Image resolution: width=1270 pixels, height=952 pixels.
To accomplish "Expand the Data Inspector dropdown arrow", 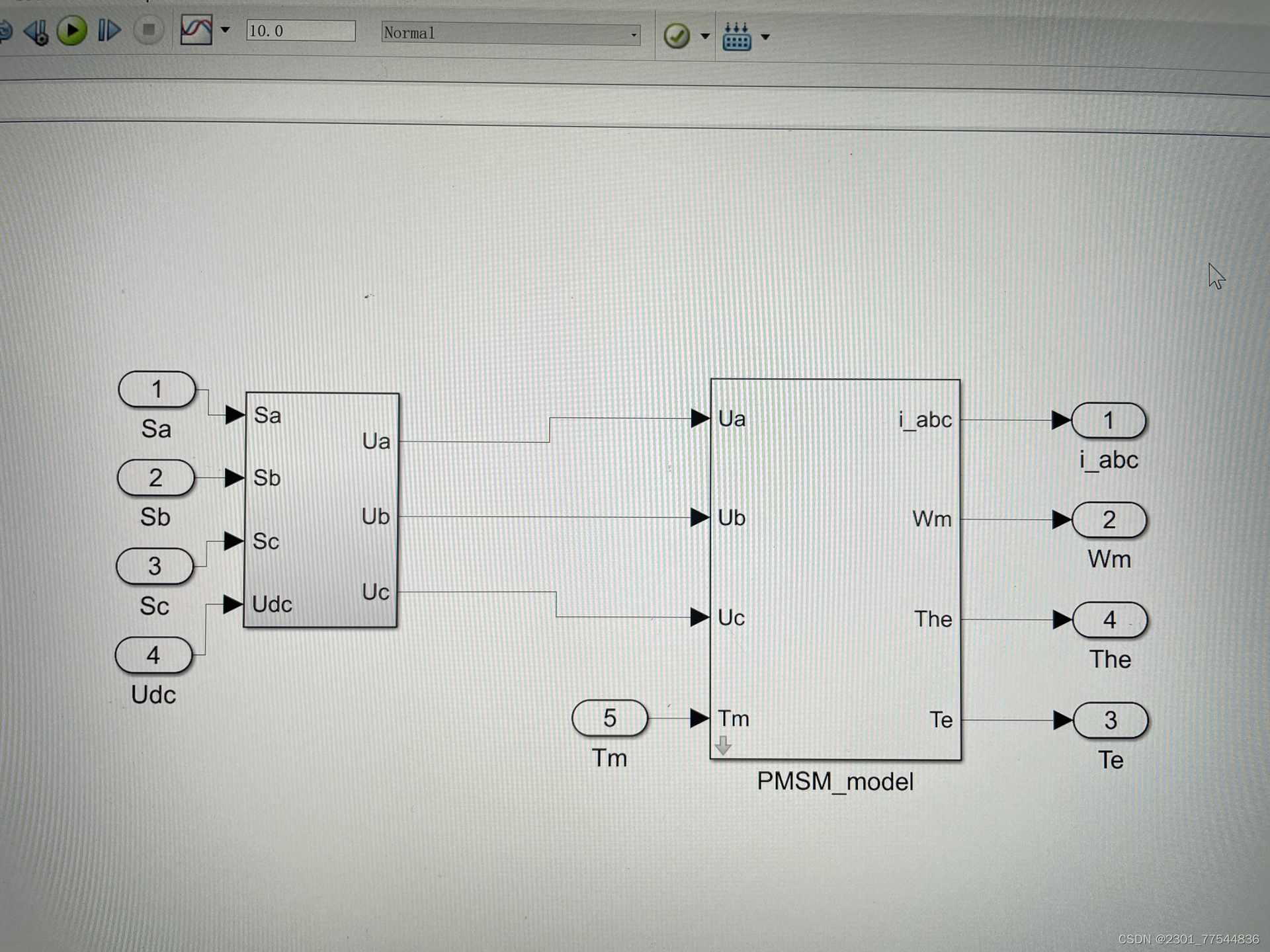I will 226,30.
